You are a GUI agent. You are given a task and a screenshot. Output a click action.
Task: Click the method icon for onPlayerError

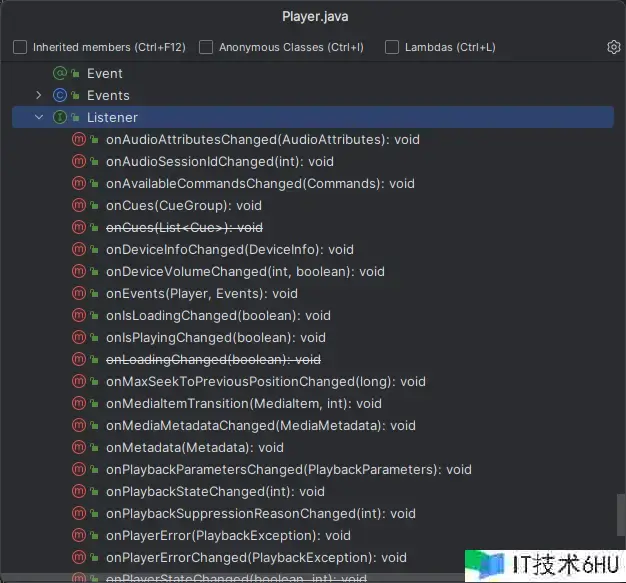(x=79, y=535)
